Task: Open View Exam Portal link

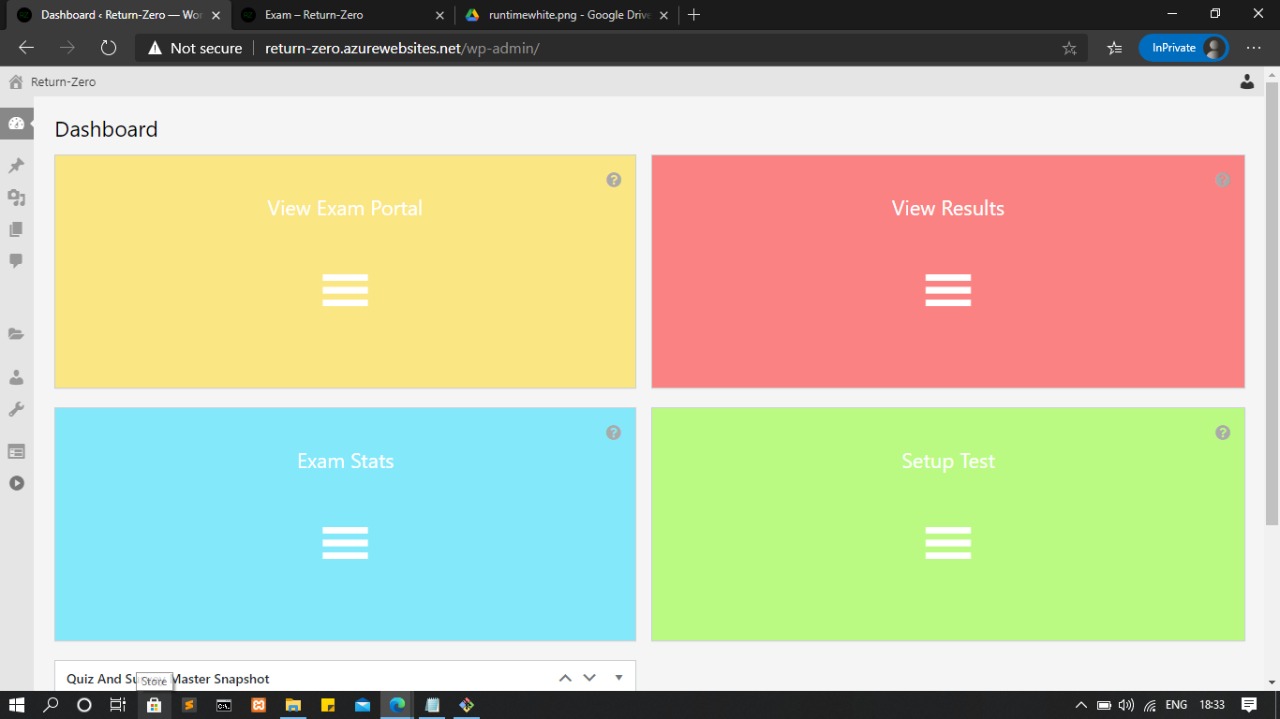Action: tap(345, 208)
